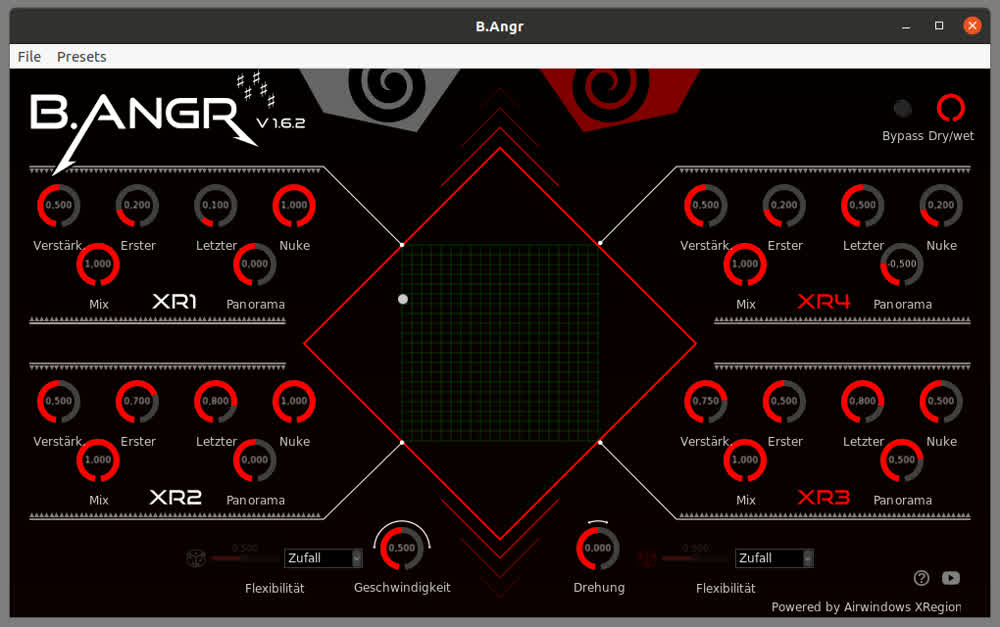This screenshot has height=627, width=1000.
Task: Open the right Zufall dropdown
Action: coord(774,558)
